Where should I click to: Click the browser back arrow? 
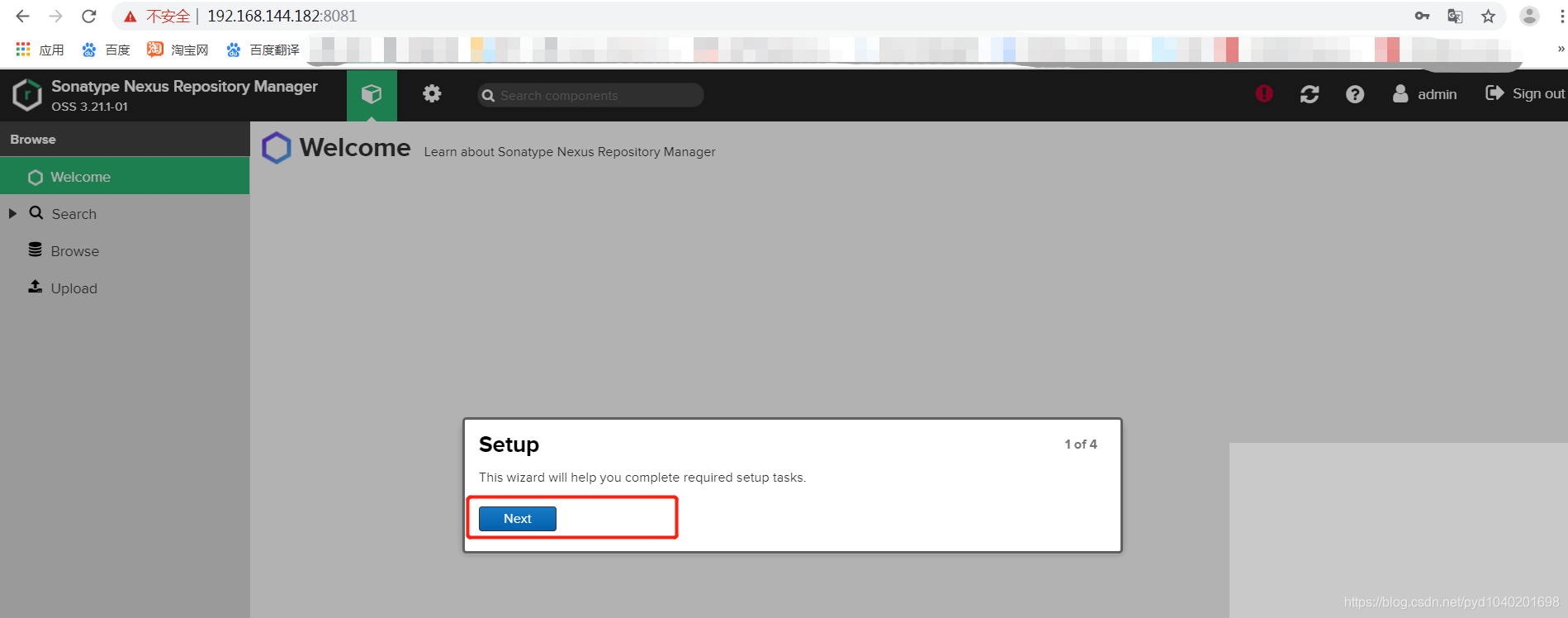pos(22,16)
